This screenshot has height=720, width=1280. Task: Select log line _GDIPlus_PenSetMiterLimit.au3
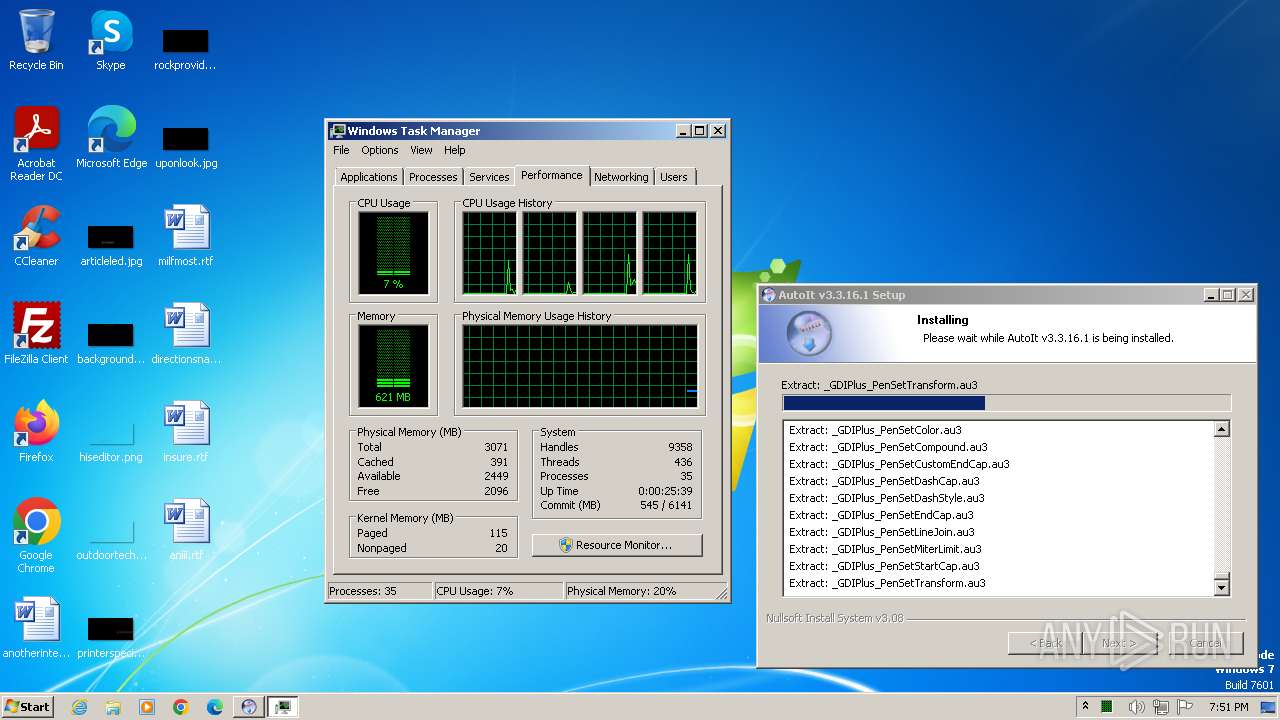point(885,549)
